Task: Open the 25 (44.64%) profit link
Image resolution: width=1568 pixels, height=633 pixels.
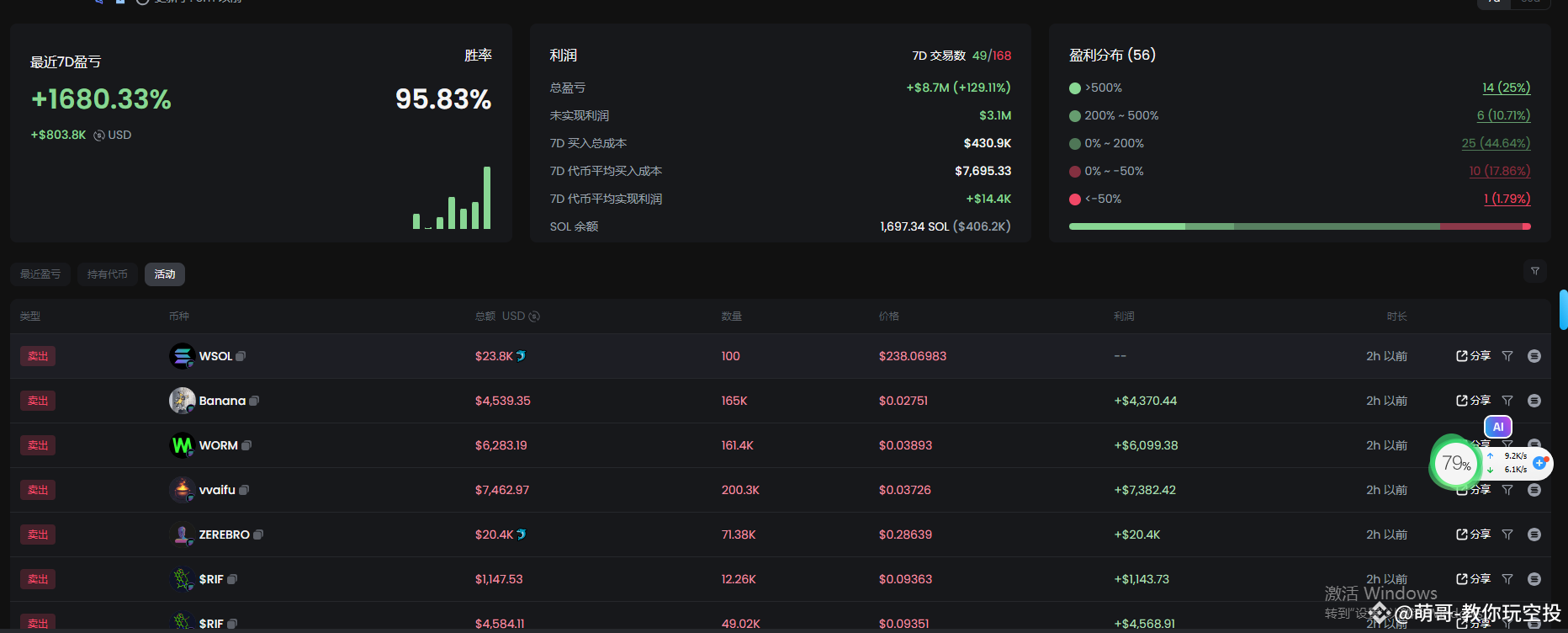Action: pyautogui.click(x=1496, y=143)
